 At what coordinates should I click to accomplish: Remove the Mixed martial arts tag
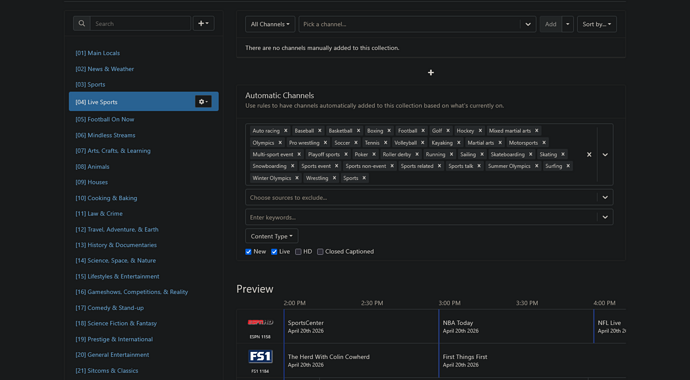[x=536, y=131]
